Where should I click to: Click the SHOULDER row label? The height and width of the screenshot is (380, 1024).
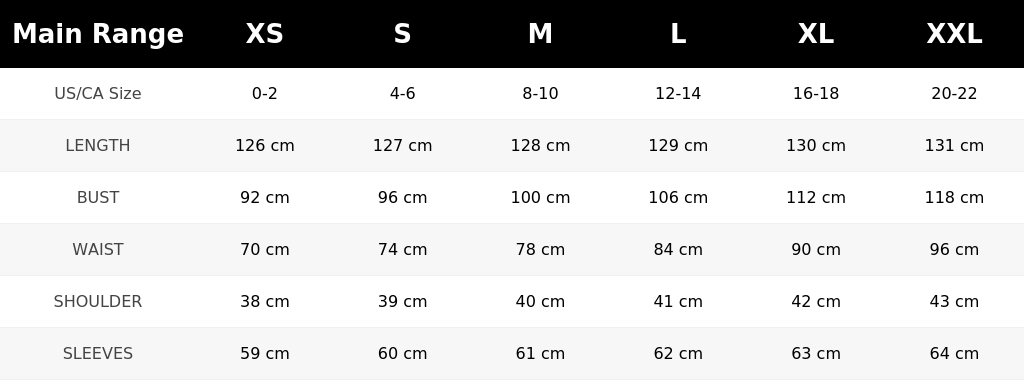tap(98, 302)
